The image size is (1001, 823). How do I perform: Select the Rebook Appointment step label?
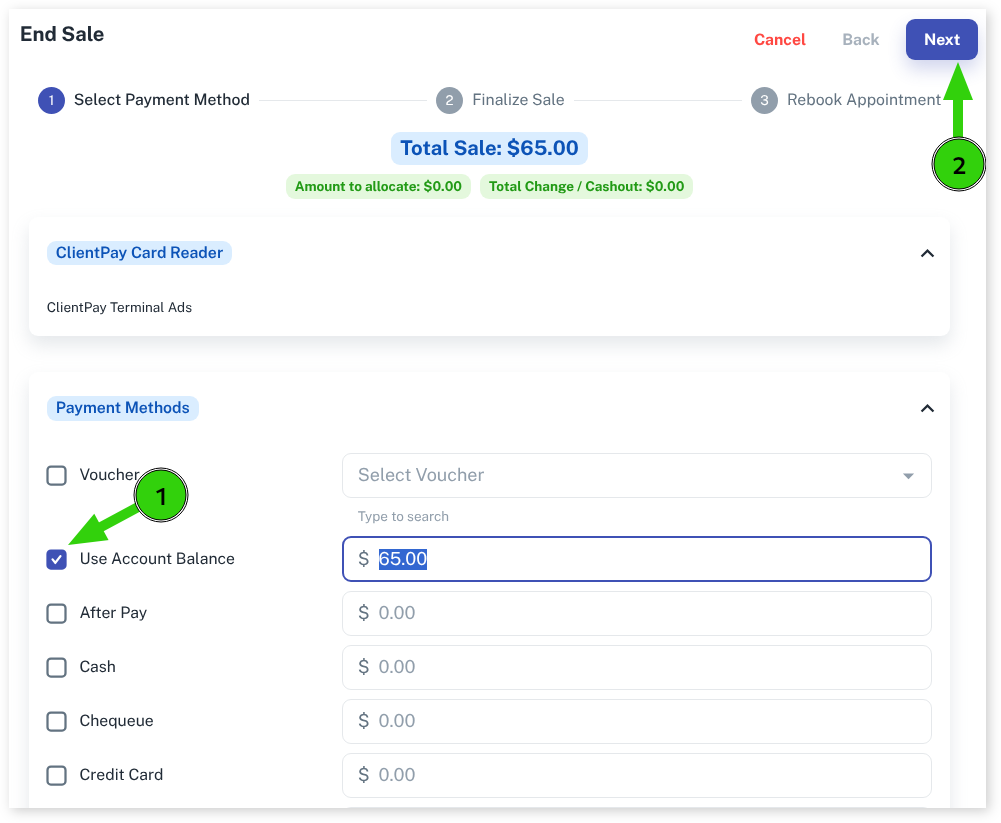(x=863, y=100)
